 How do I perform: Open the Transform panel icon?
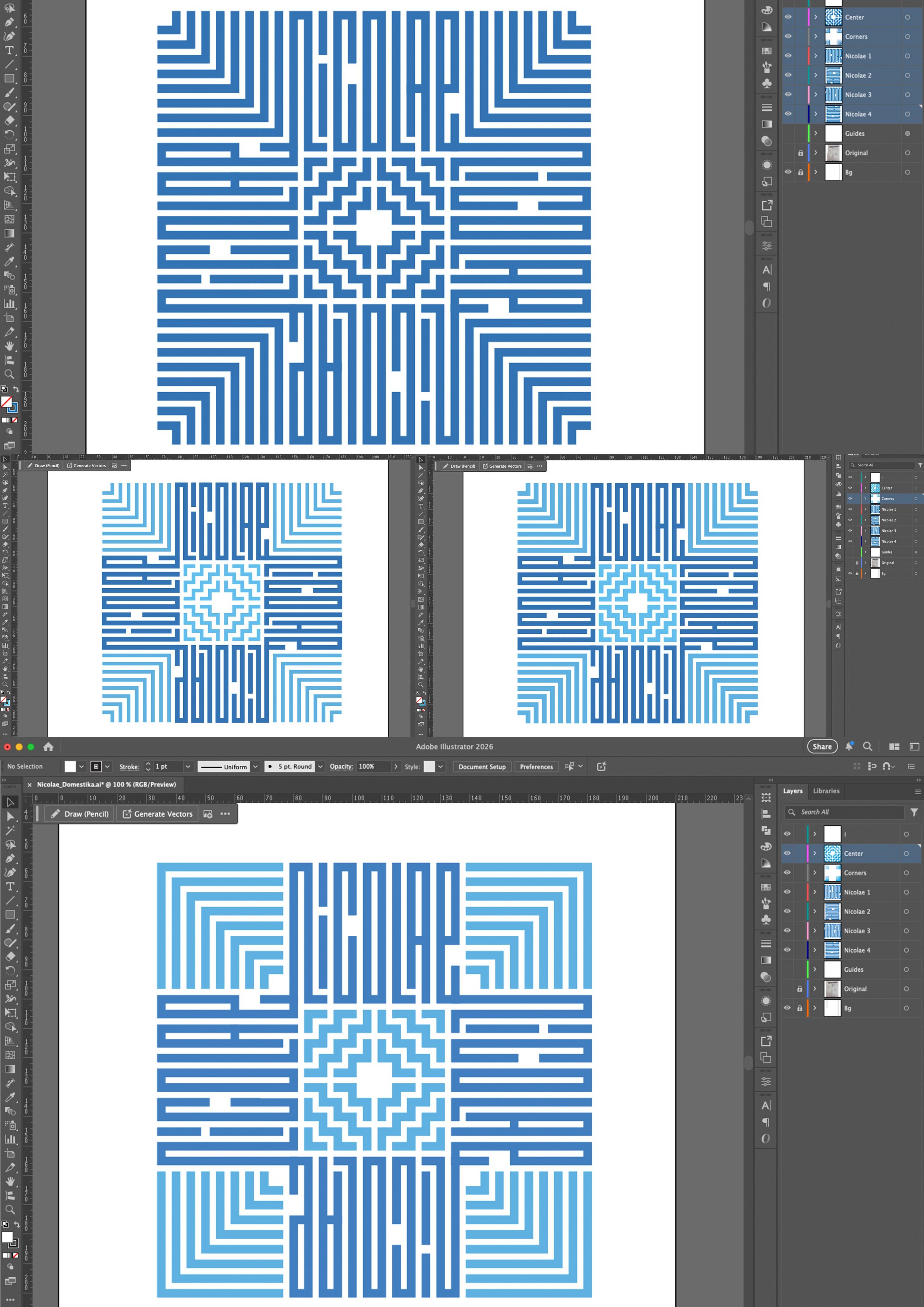(766, 798)
